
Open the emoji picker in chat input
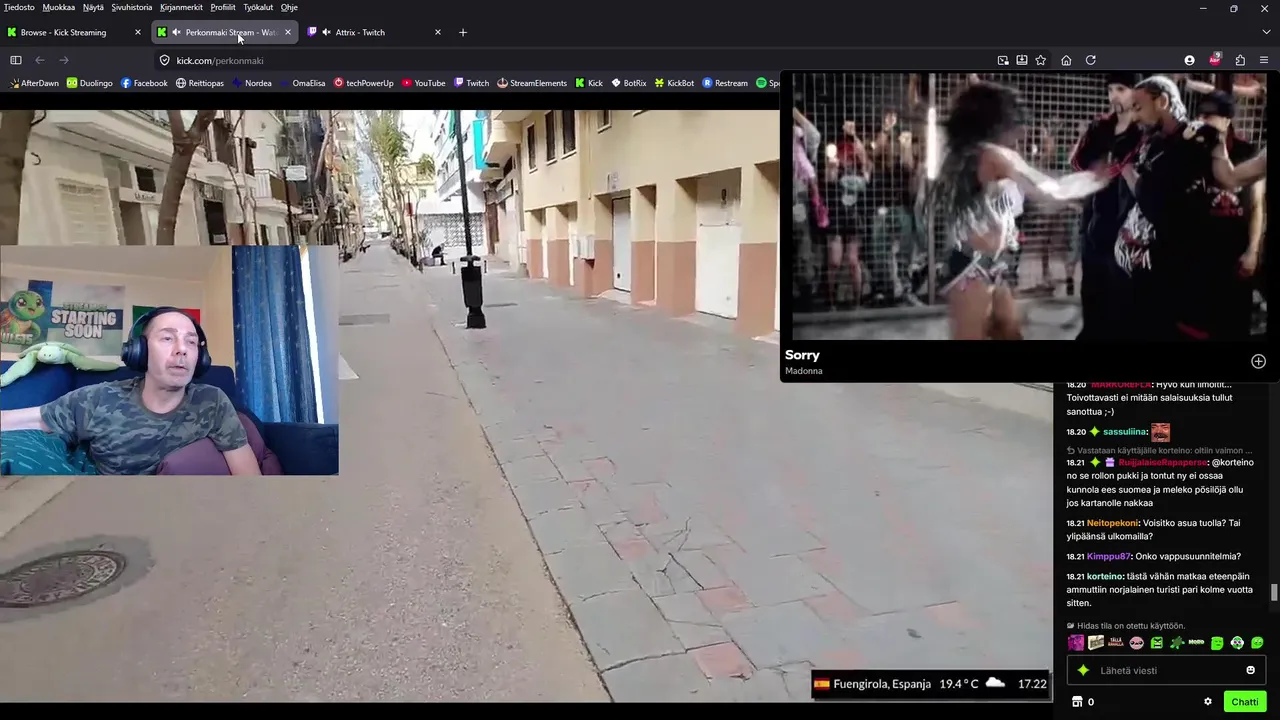pyautogui.click(x=1250, y=670)
